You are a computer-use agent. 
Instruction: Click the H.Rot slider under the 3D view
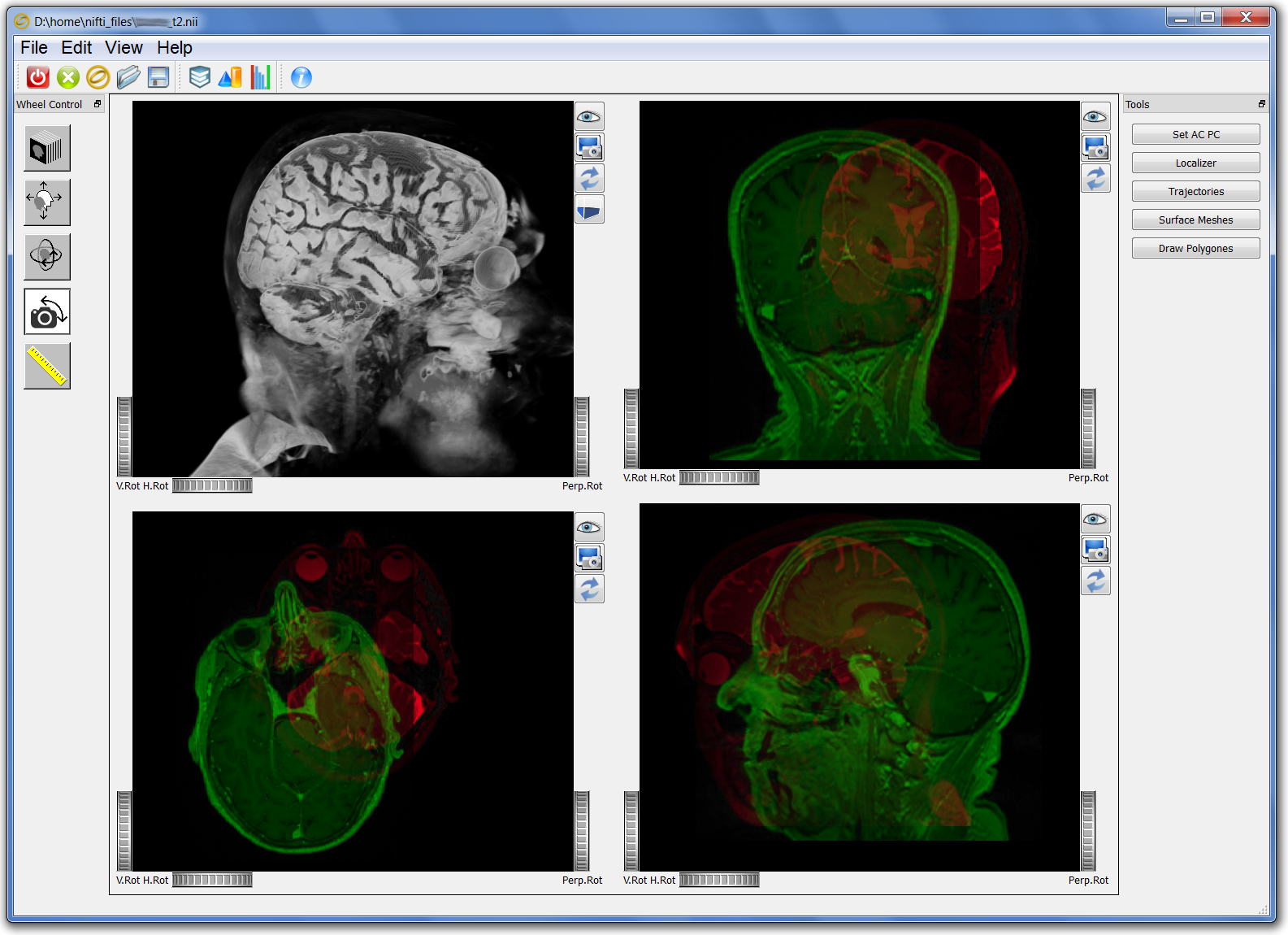[212, 486]
